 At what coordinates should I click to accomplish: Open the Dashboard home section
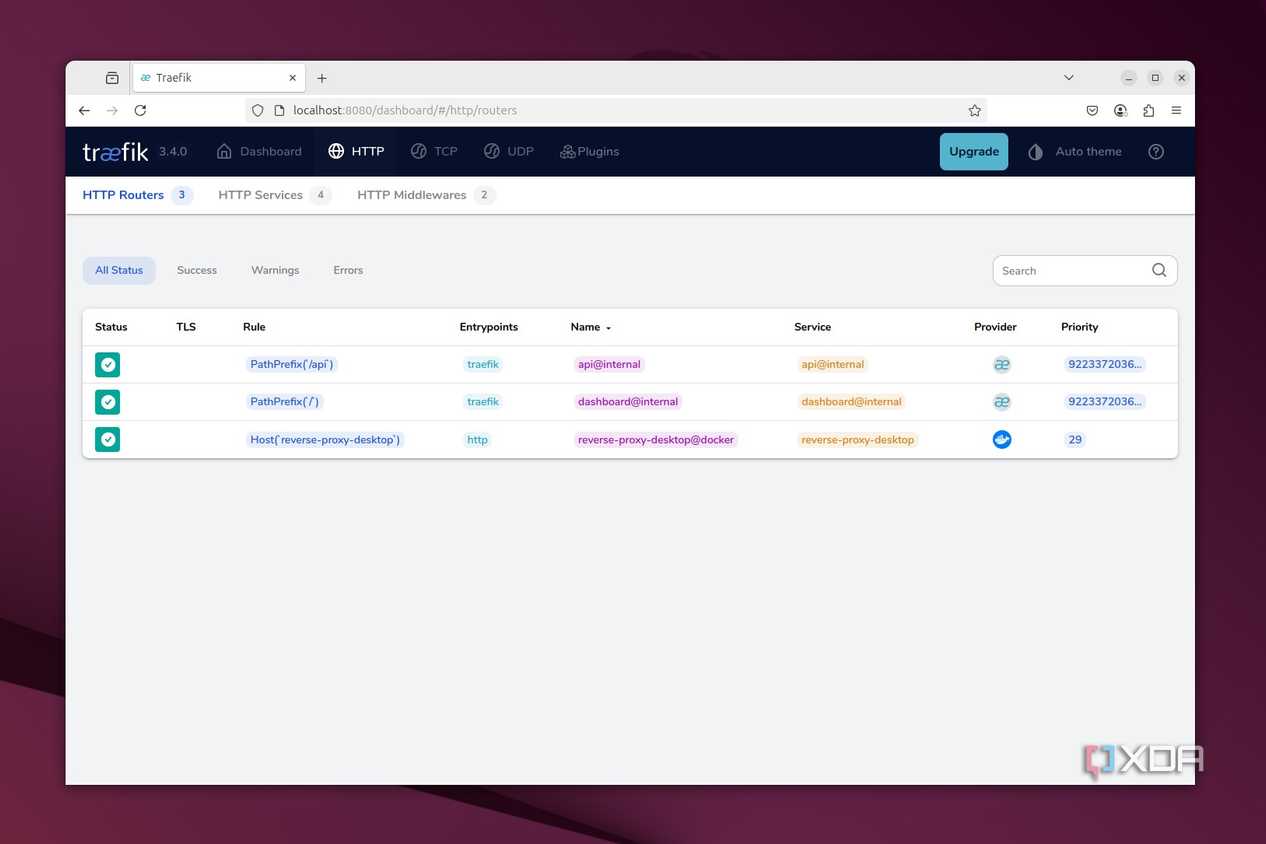coord(259,152)
